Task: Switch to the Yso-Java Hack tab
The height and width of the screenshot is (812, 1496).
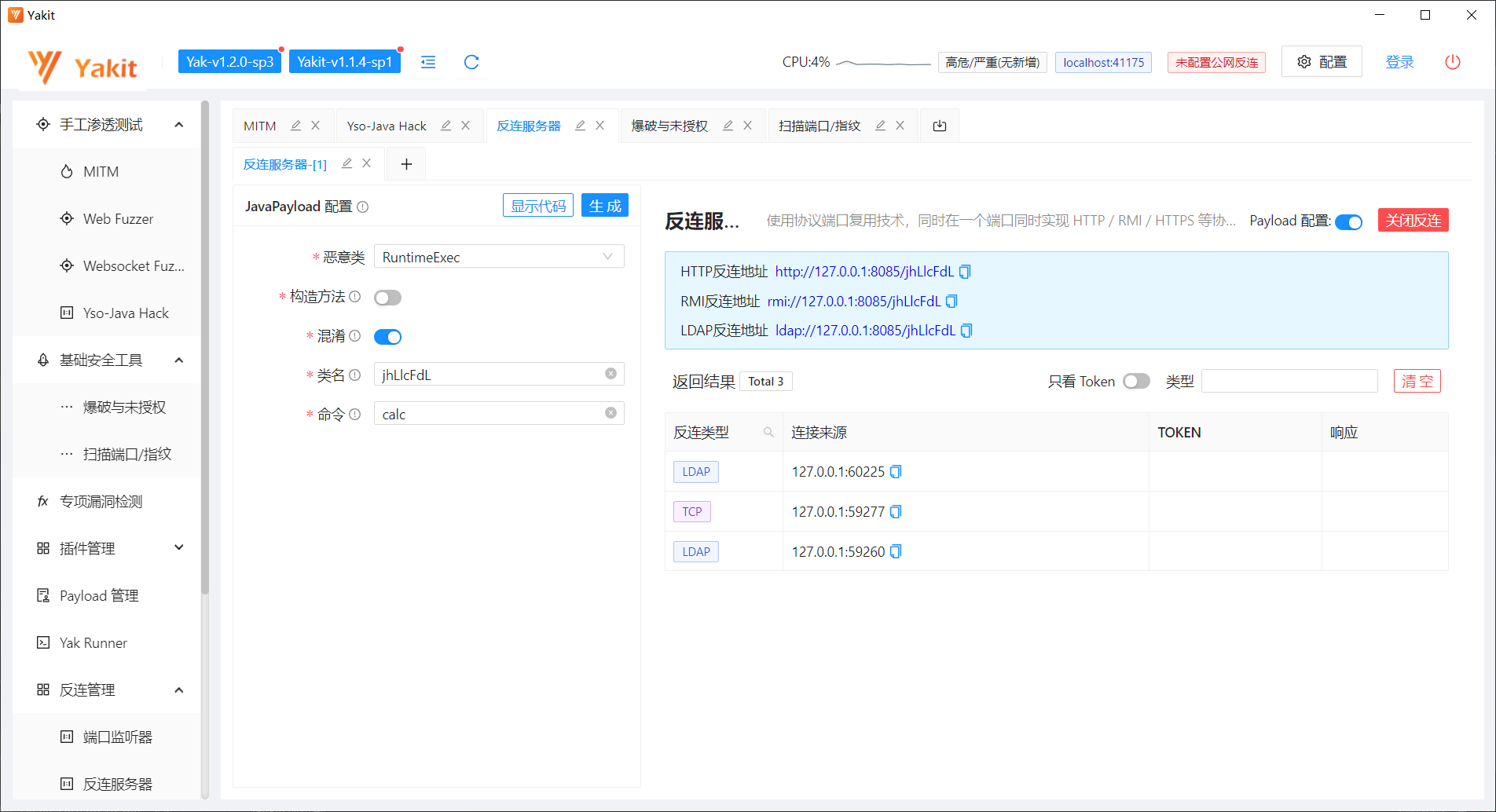Action: click(x=387, y=126)
